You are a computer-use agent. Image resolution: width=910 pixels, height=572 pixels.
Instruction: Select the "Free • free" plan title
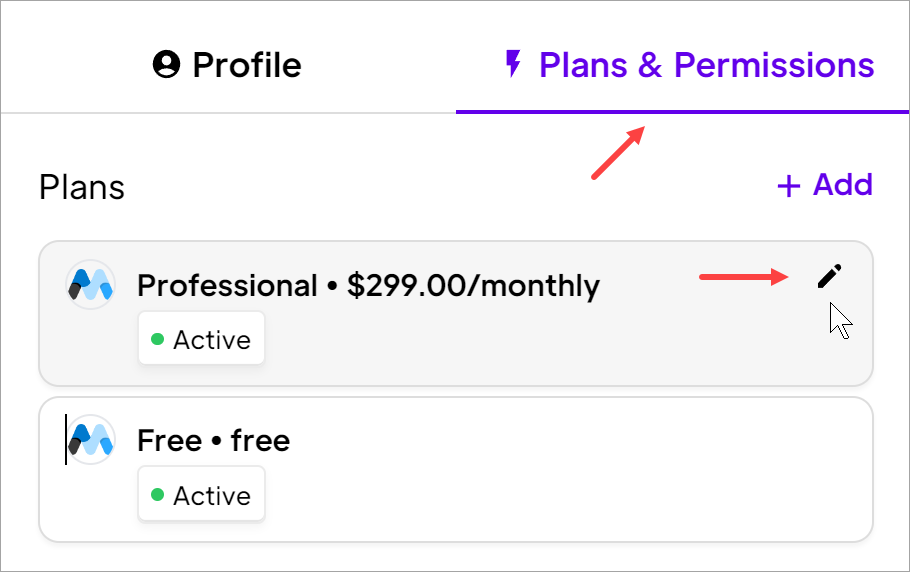(x=213, y=441)
